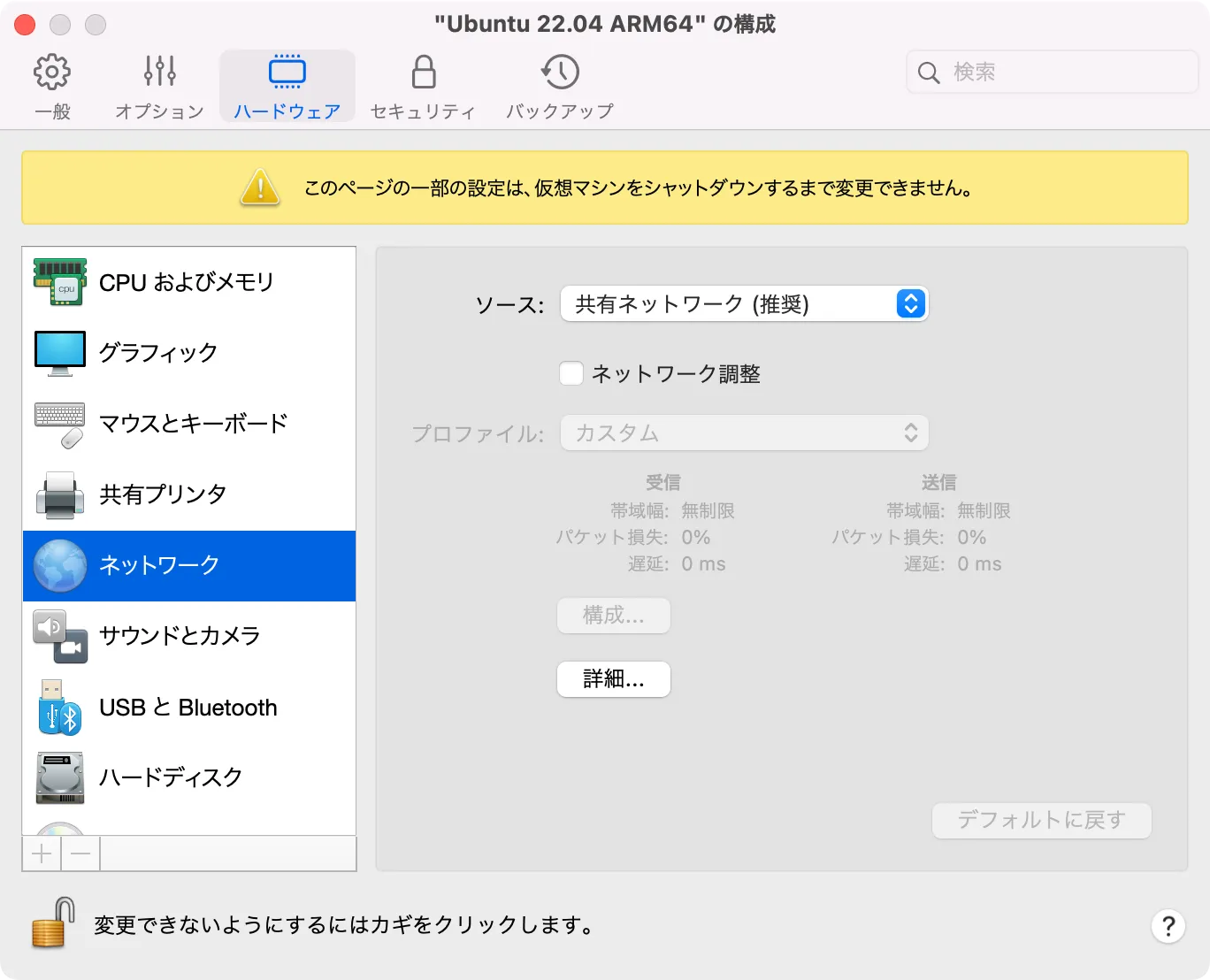
Task: Select the サウンドとカメラ row
Action: click(189, 637)
